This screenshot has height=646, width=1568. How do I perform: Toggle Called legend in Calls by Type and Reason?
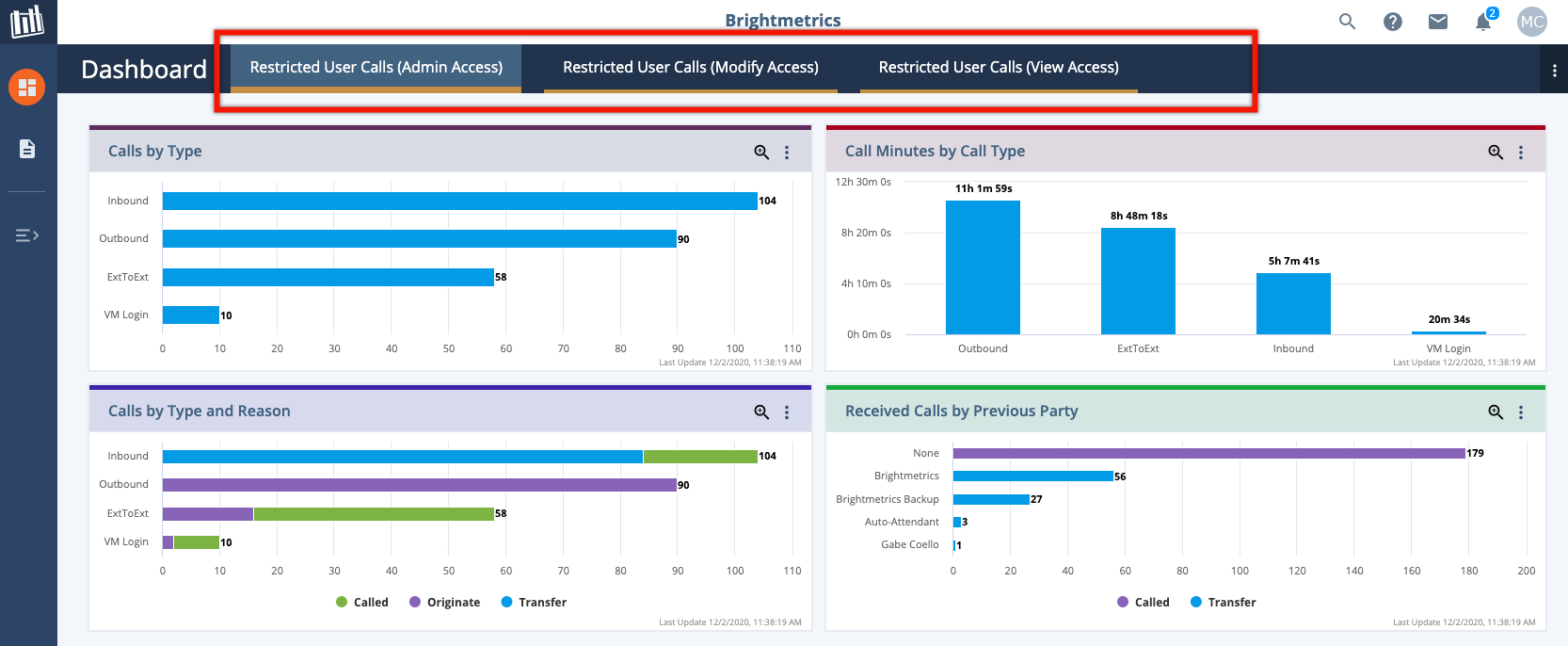pos(362,603)
